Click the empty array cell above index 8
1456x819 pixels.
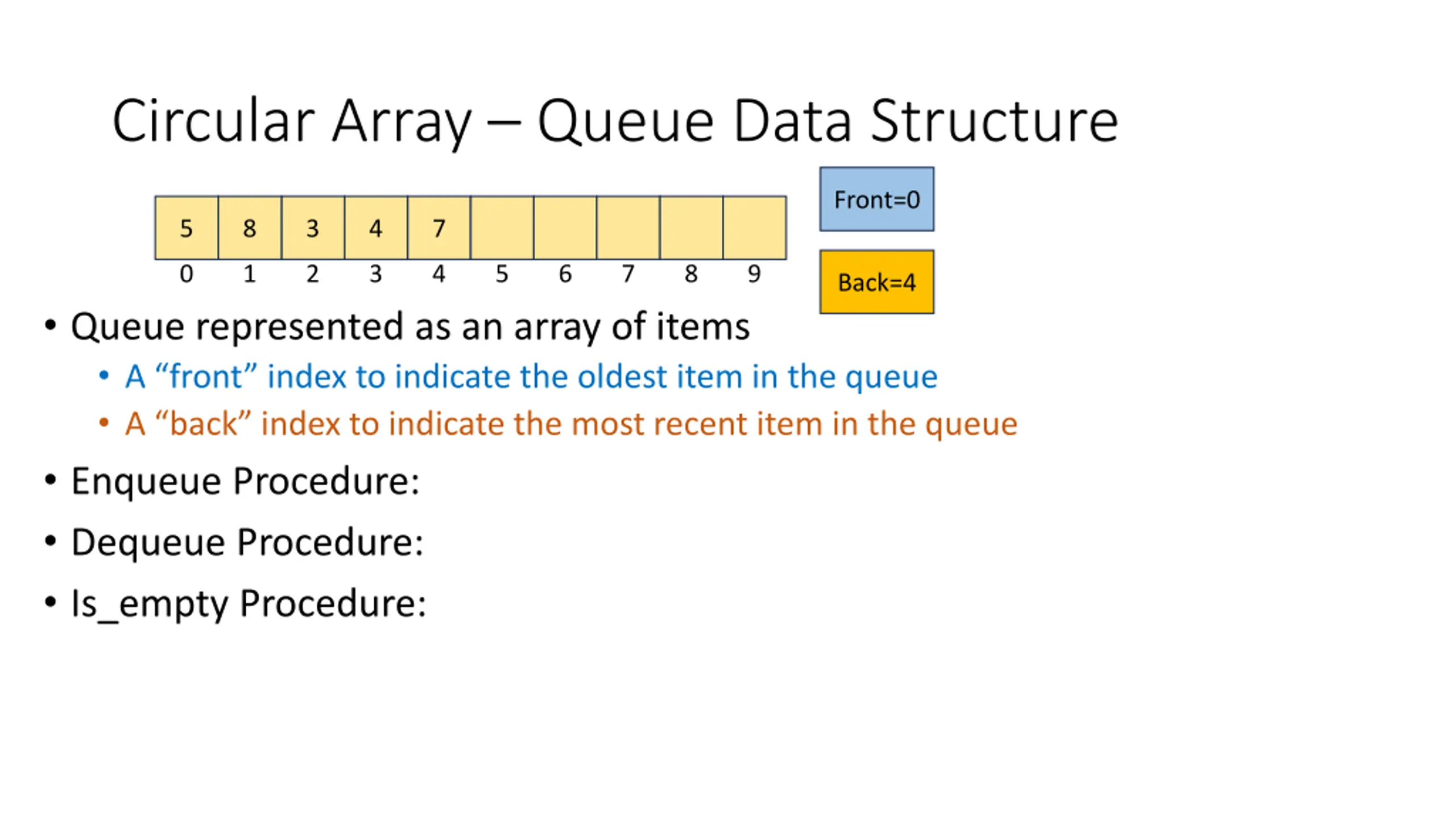[692, 228]
